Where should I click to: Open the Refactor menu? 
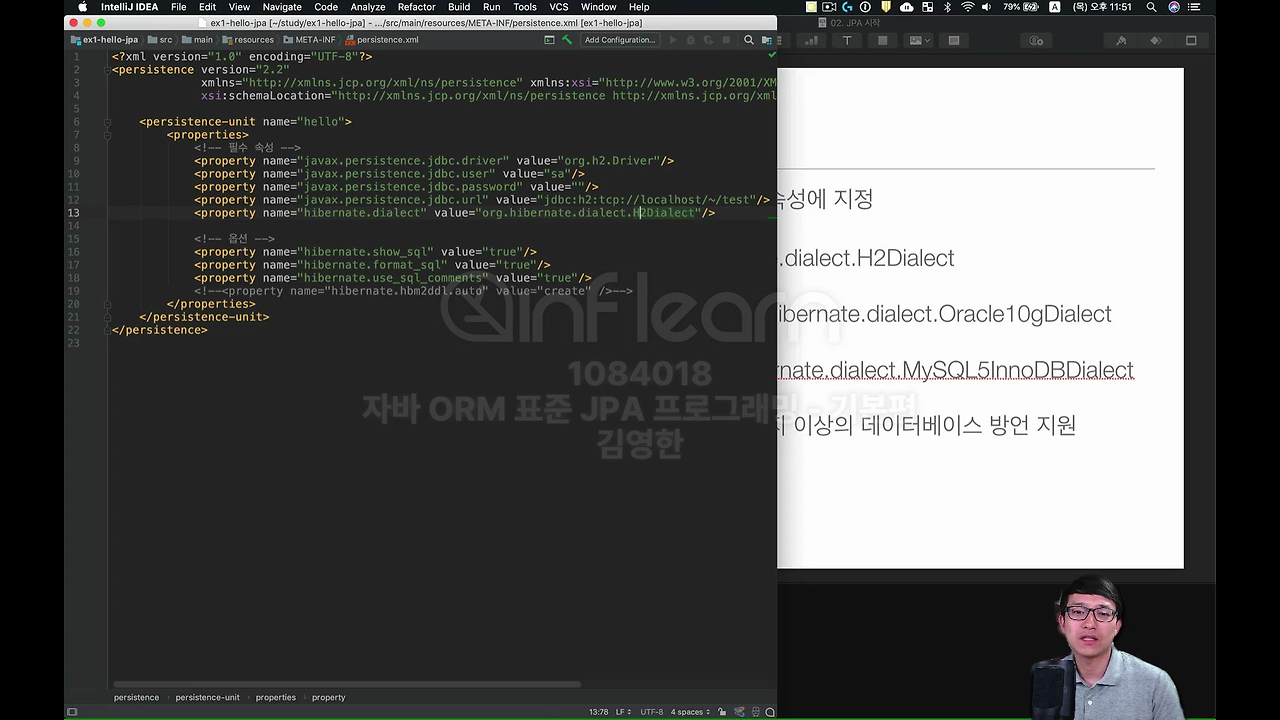(x=416, y=7)
